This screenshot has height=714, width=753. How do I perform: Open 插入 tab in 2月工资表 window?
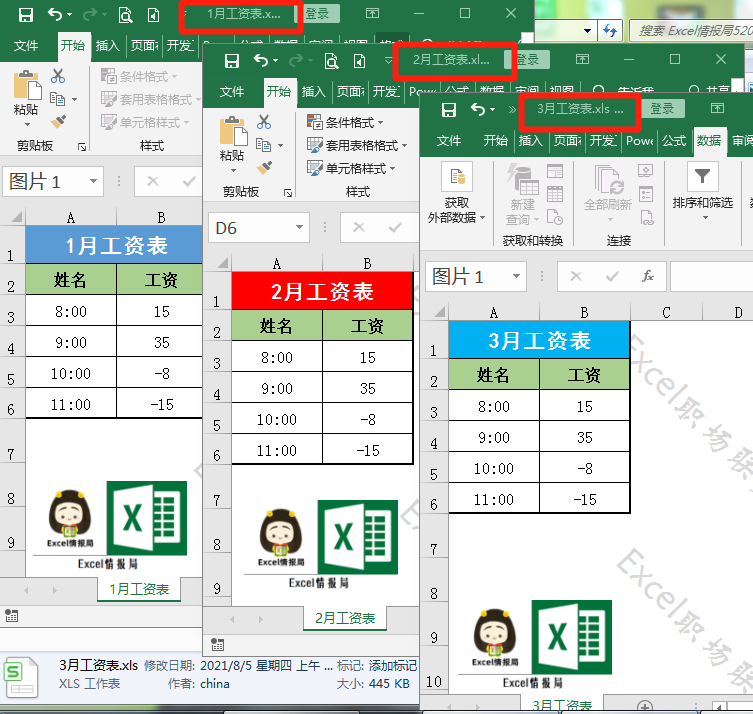click(314, 91)
